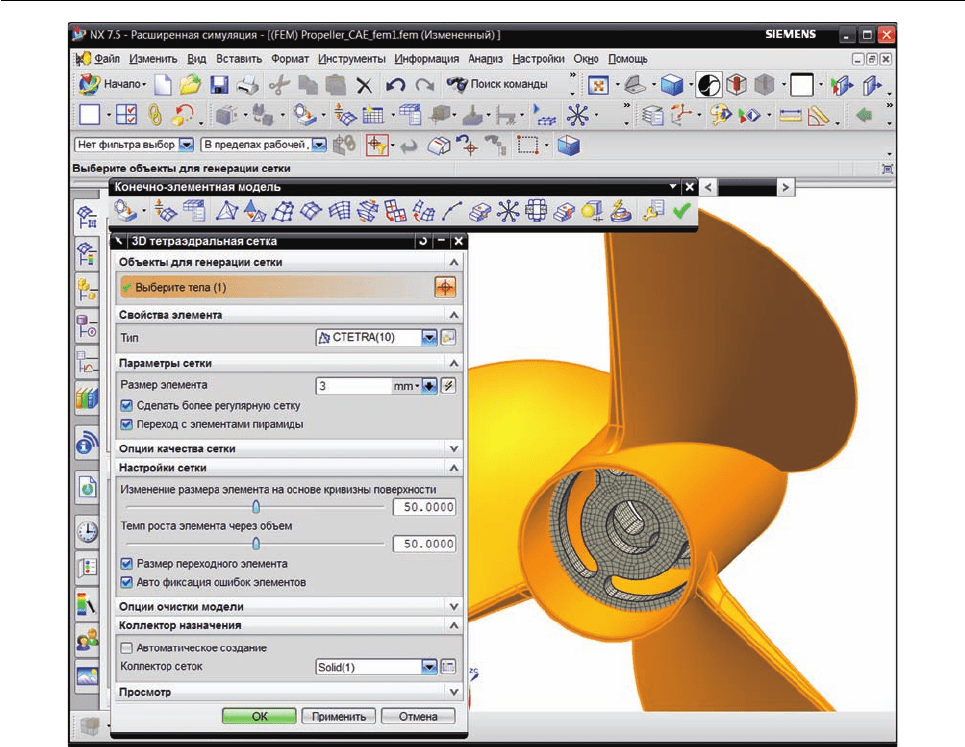Click the auto element size lightning icon
Image resolution: width=965 pixels, height=747 pixels.
tap(449, 386)
